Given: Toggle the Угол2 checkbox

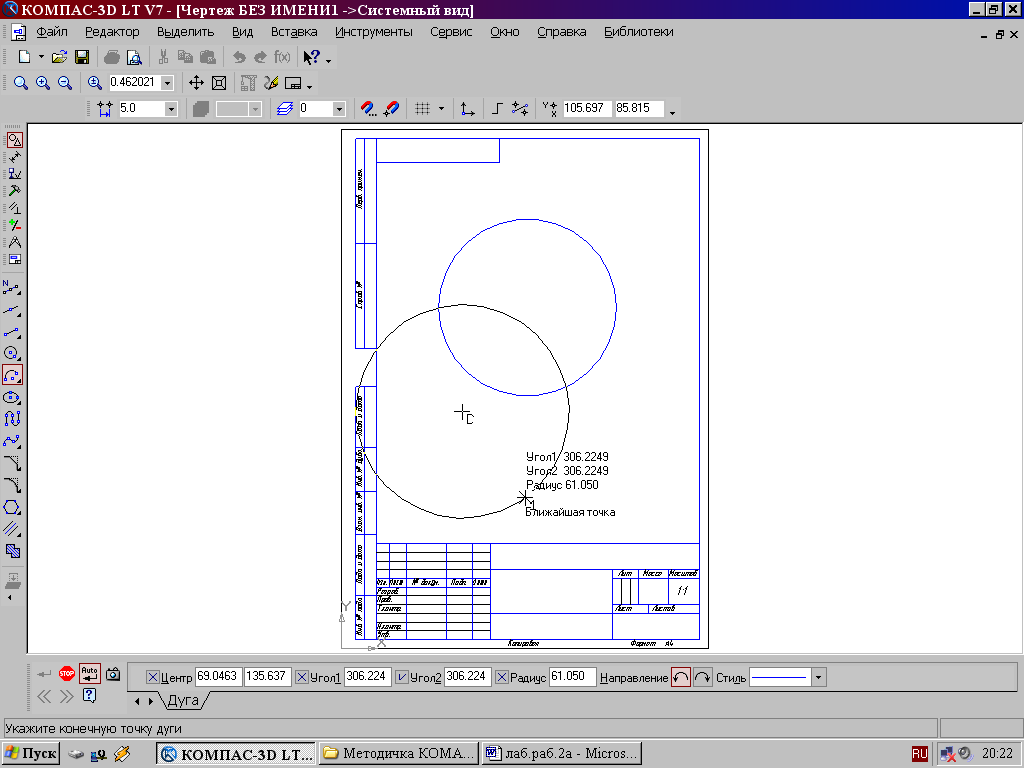Looking at the screenshot, I should pos(402,677).
